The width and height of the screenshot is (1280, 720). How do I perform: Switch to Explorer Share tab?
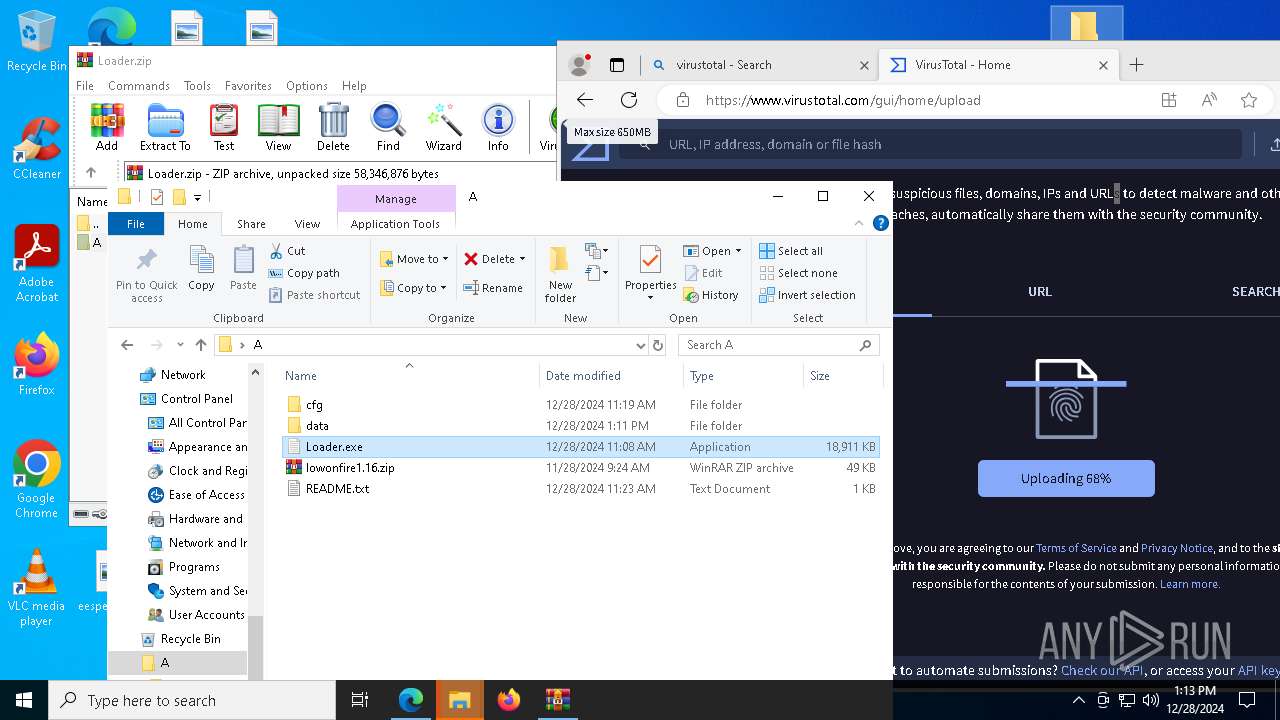[x=251, y=224]
